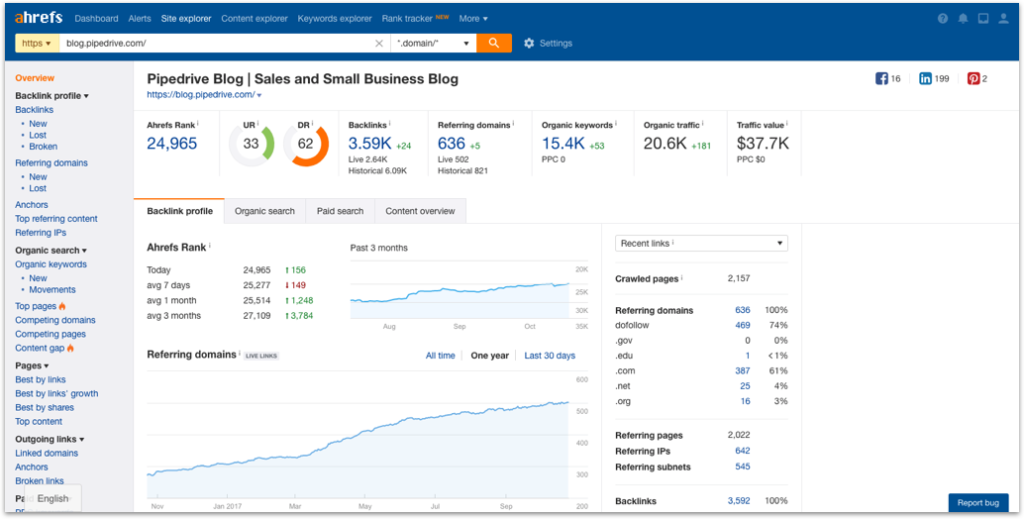Show Last 30 days chart range
Screen dimensions: 1024x519
click(x=550, y=355)
